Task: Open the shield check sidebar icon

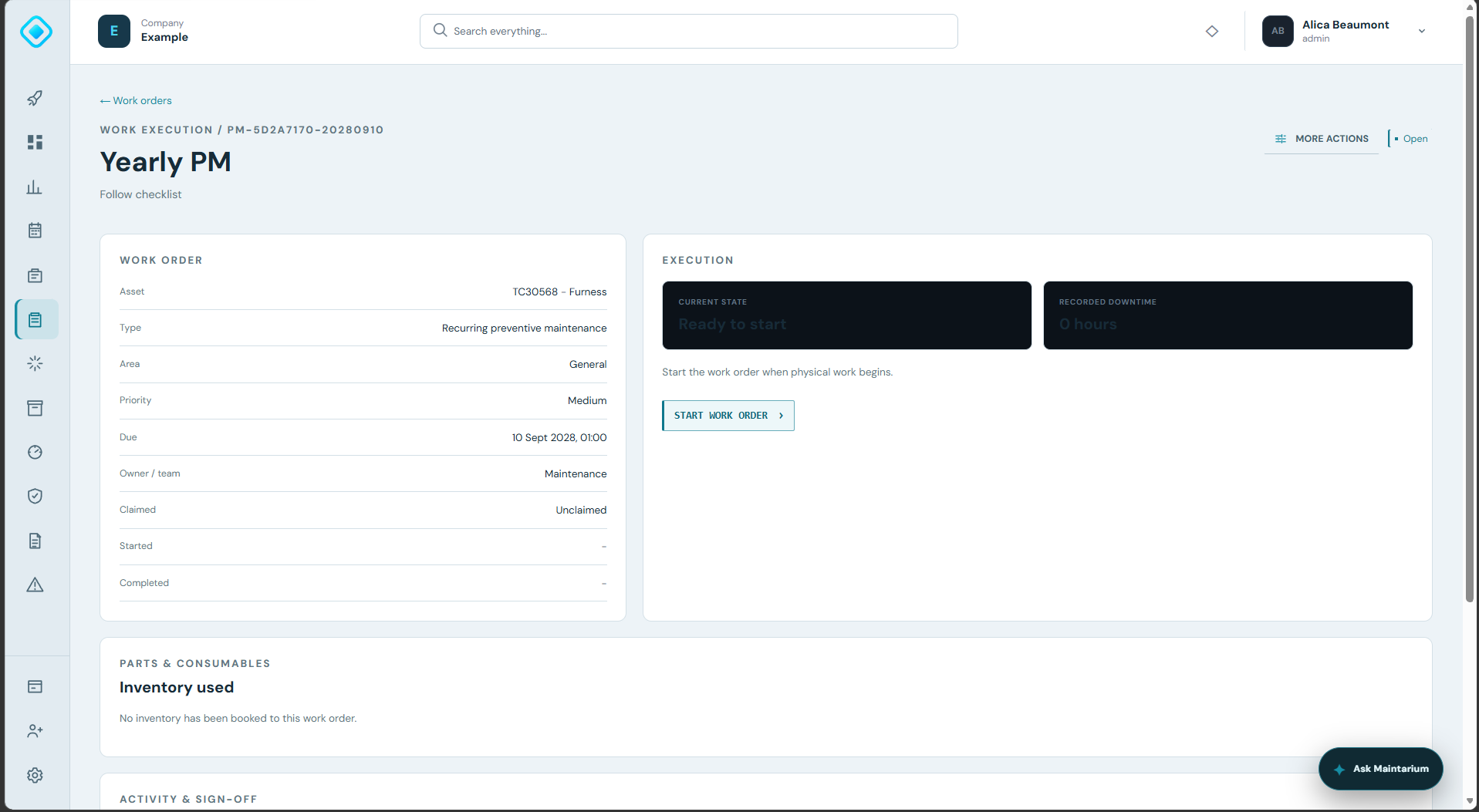Action: coord(35,496)
